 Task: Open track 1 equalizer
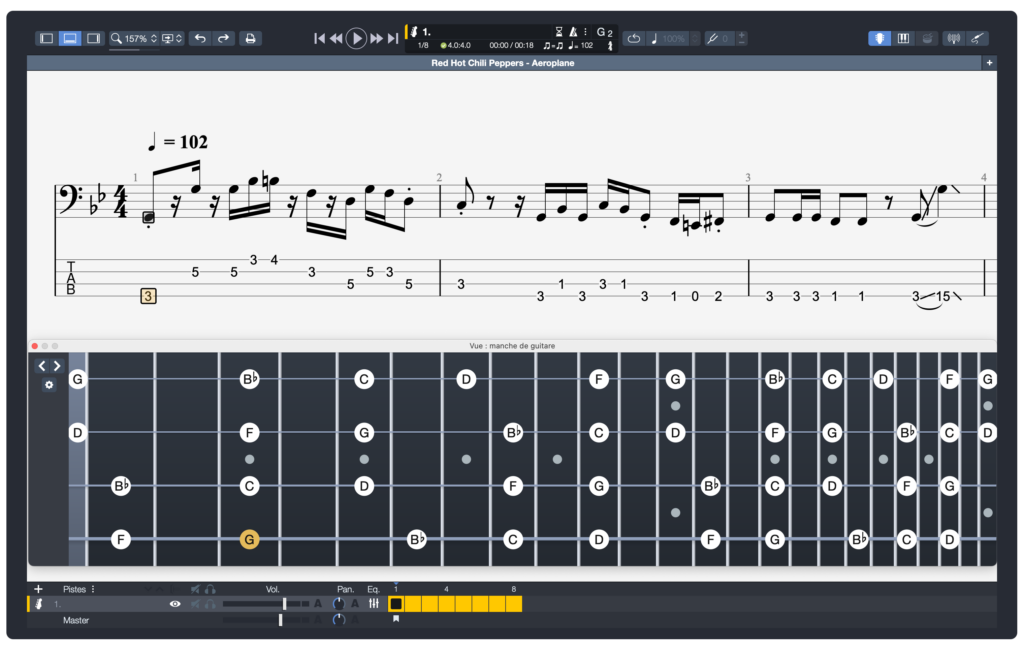pos(374,604)
